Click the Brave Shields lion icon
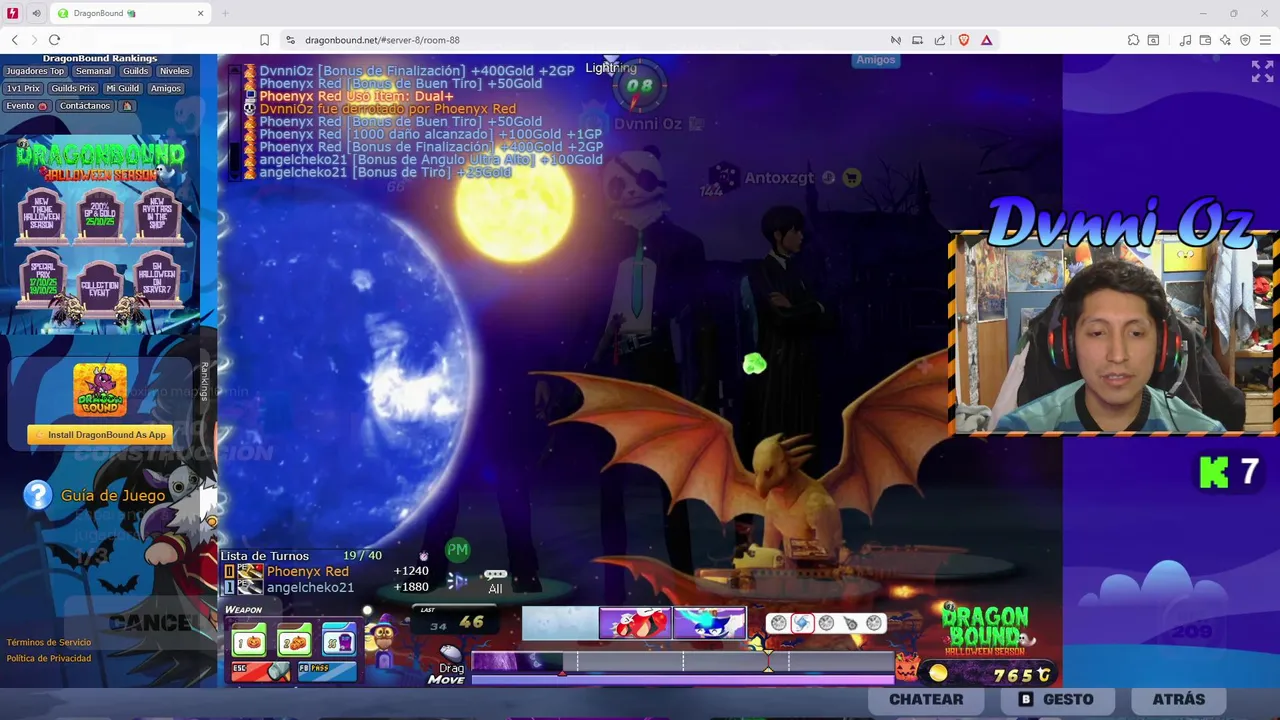Viewport: 1280px width, 720px height. pos(964,40)
